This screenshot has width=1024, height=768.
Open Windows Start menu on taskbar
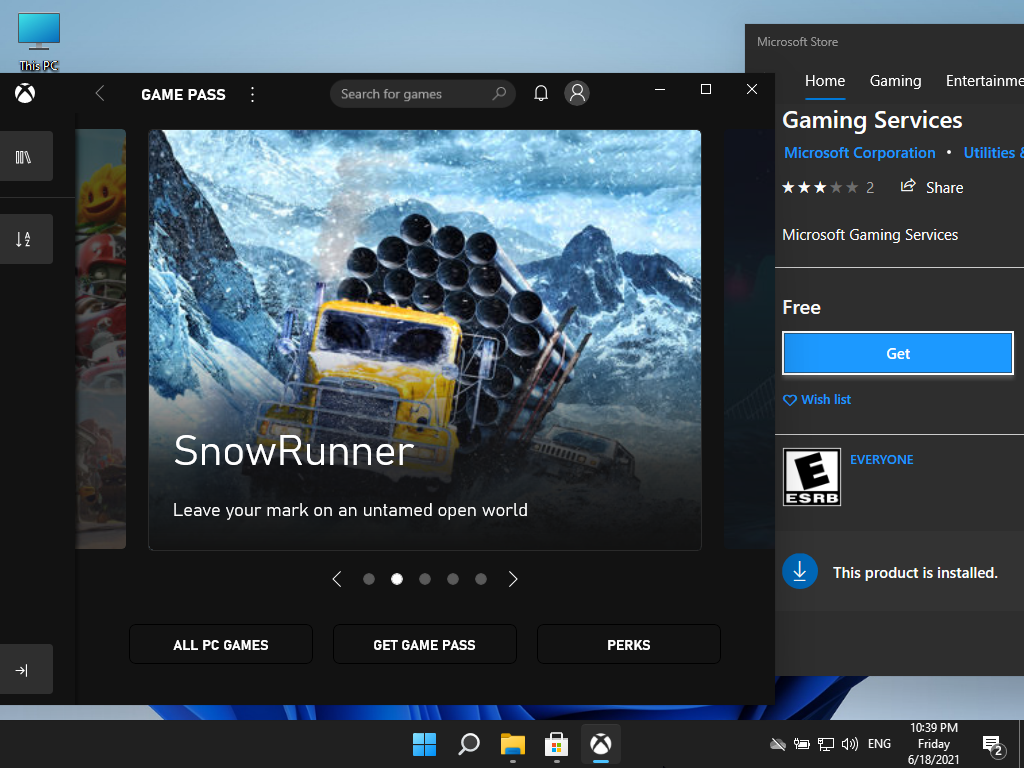click(424, 744)
